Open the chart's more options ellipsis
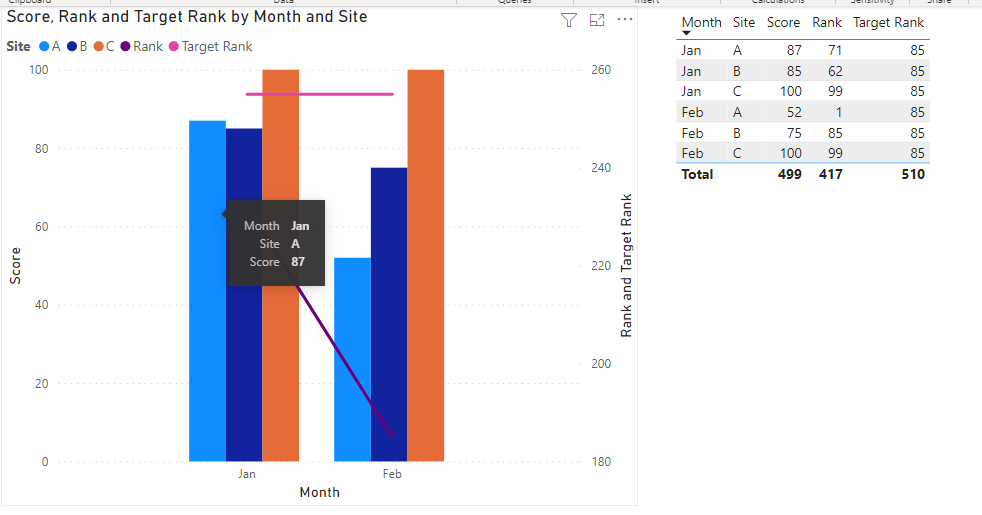Image resolution: width=982 pixels, height=515 pixels. click(x=625, y=19)
